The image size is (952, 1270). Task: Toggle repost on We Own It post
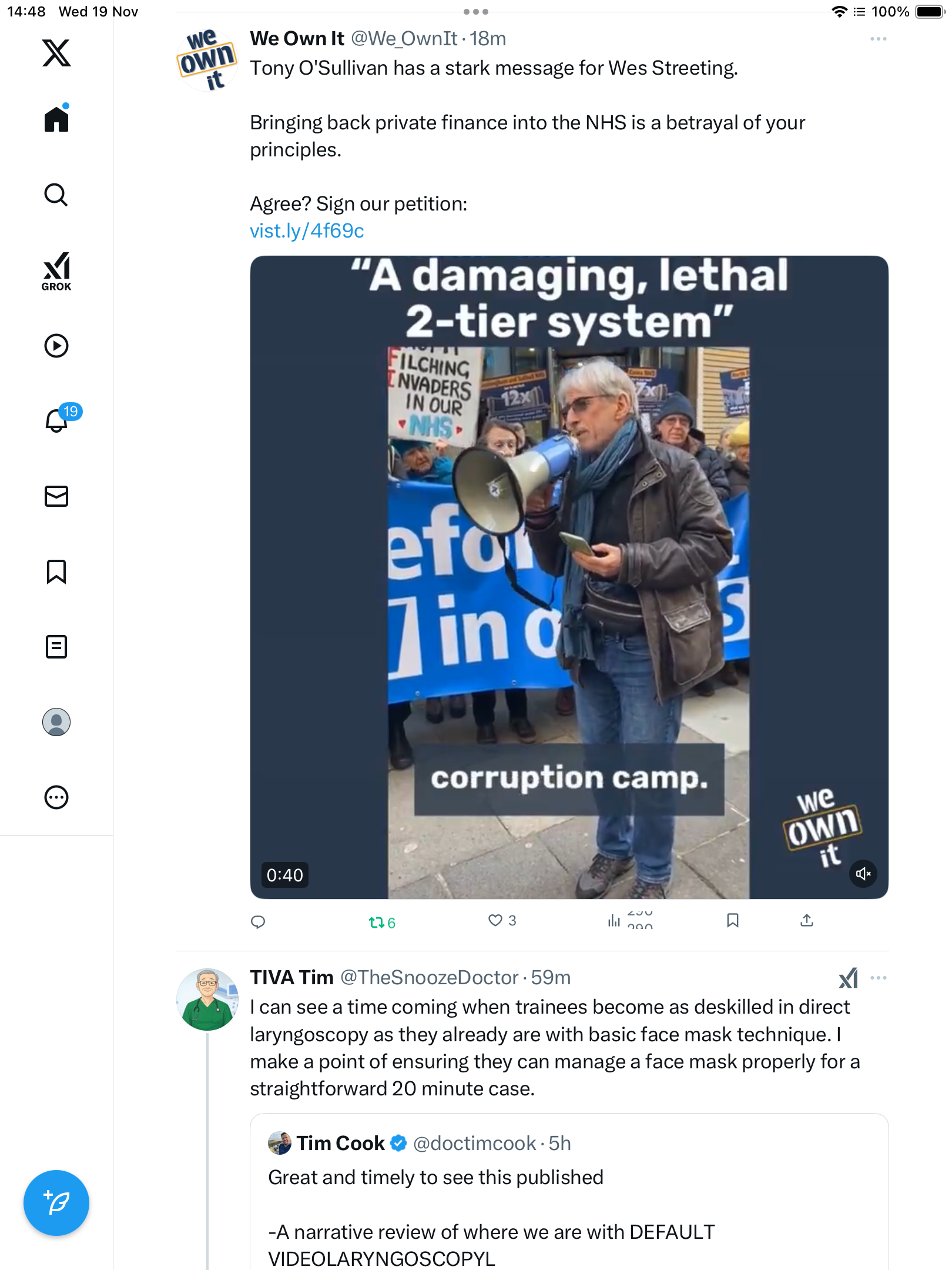coord(382,923)
